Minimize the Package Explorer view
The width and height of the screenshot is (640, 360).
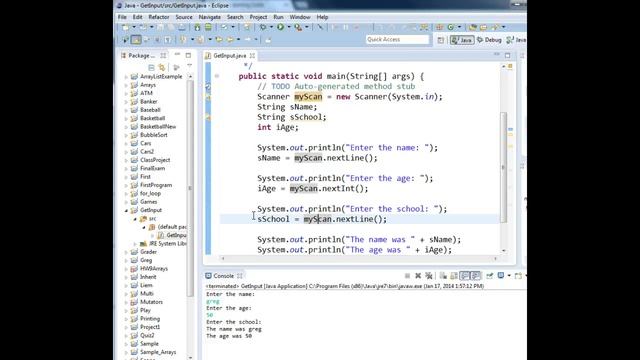pyautogui.click(x=177, y=55)
